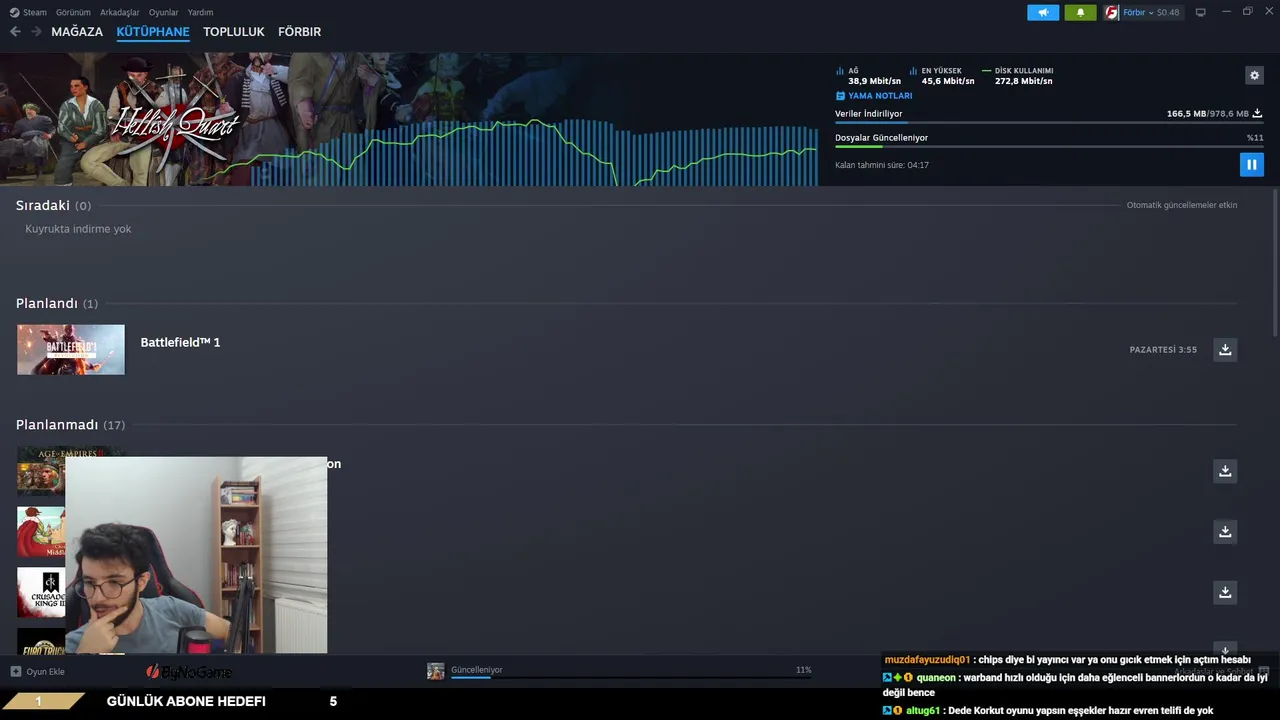Go forward with the right arrow

point(36,32)
